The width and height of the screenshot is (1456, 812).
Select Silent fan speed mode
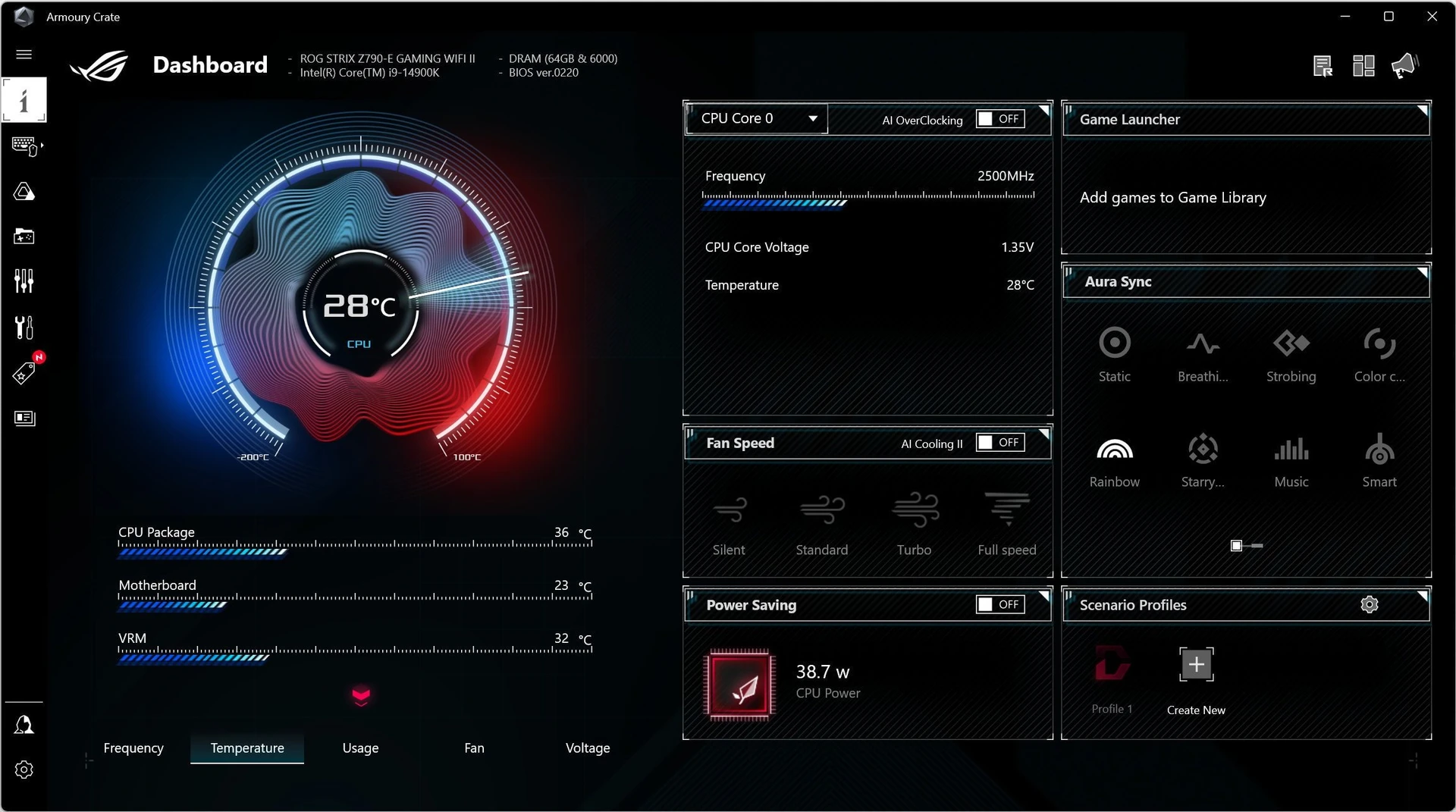729,524
